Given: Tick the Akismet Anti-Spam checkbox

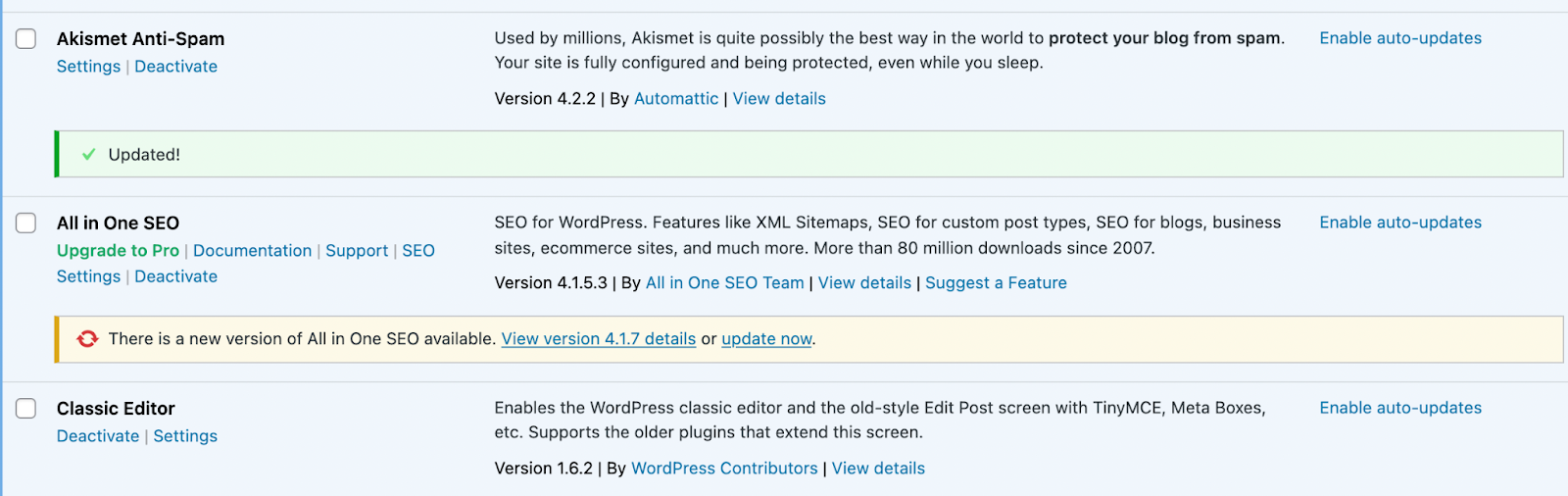Looking at the screenshot, I should click(26, 38).
